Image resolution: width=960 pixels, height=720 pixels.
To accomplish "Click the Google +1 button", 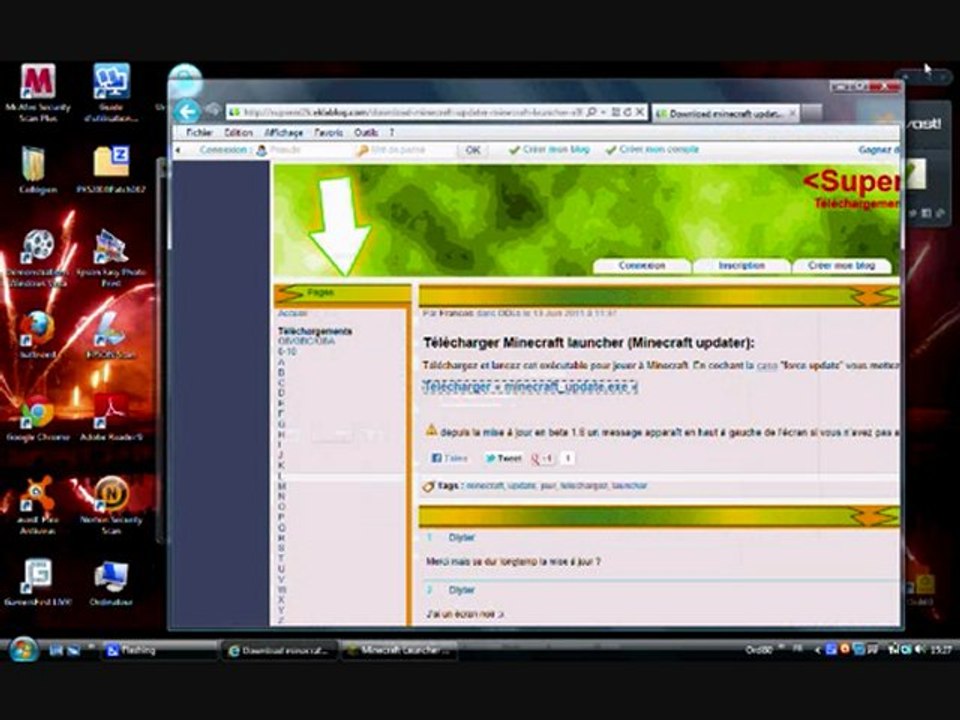I will pyautogui.click(x=542, y=458).
